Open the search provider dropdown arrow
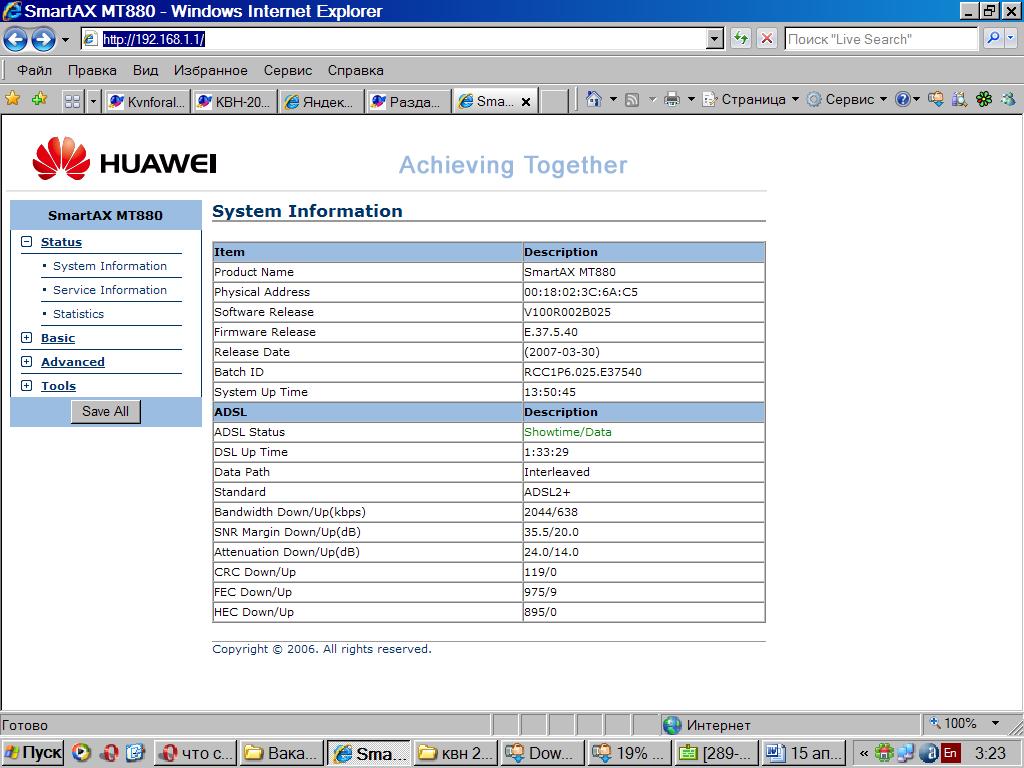 tap(1011, 39)
